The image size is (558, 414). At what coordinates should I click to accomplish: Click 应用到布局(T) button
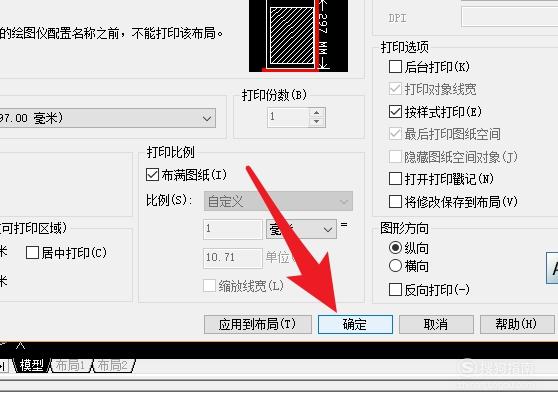click(x=258, y=324)
